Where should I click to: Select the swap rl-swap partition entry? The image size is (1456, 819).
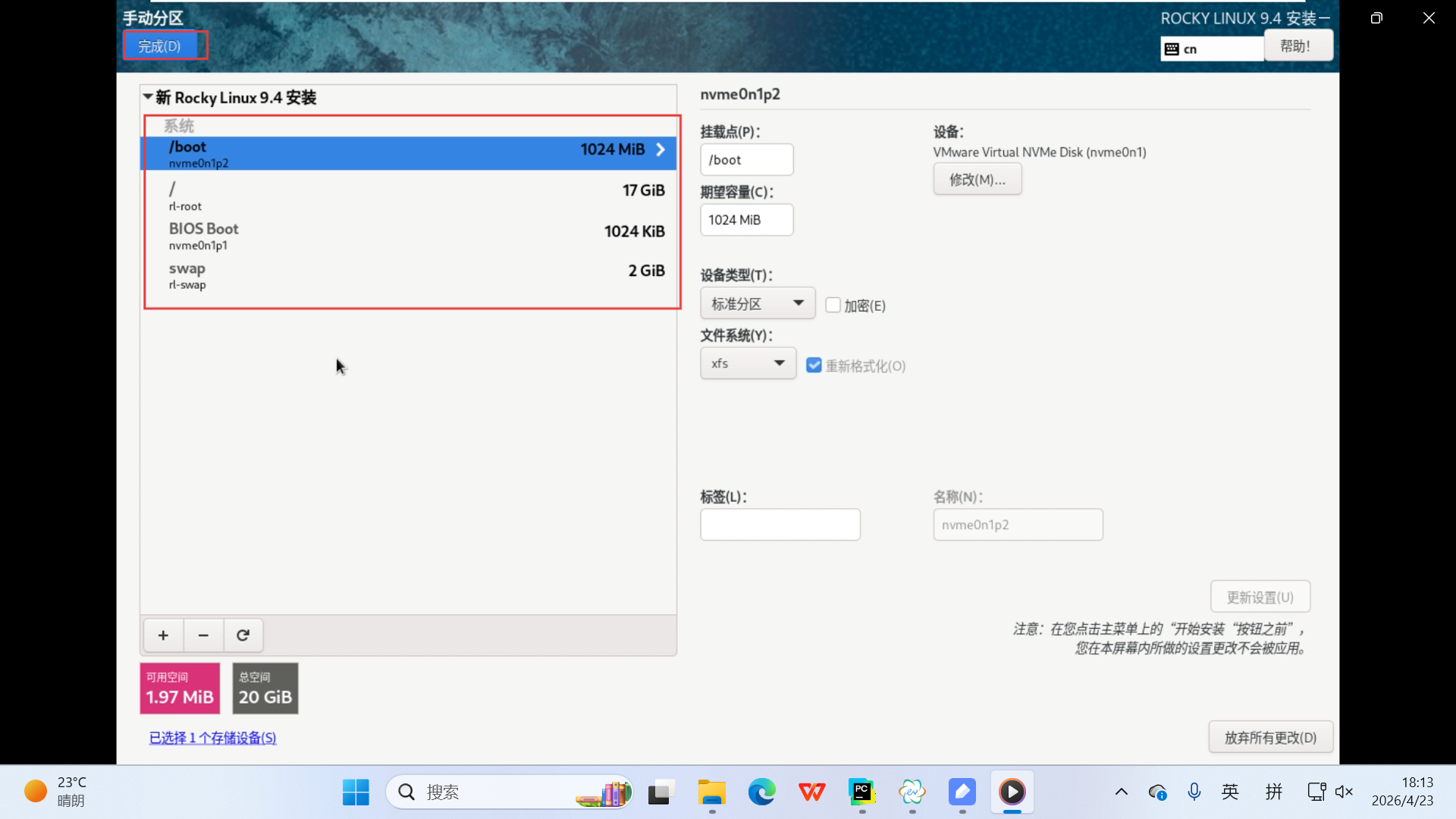coord(409,276)
